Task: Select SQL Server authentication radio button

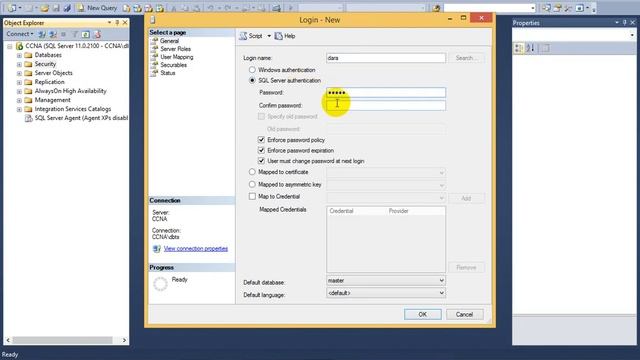Action: (252, 80)
